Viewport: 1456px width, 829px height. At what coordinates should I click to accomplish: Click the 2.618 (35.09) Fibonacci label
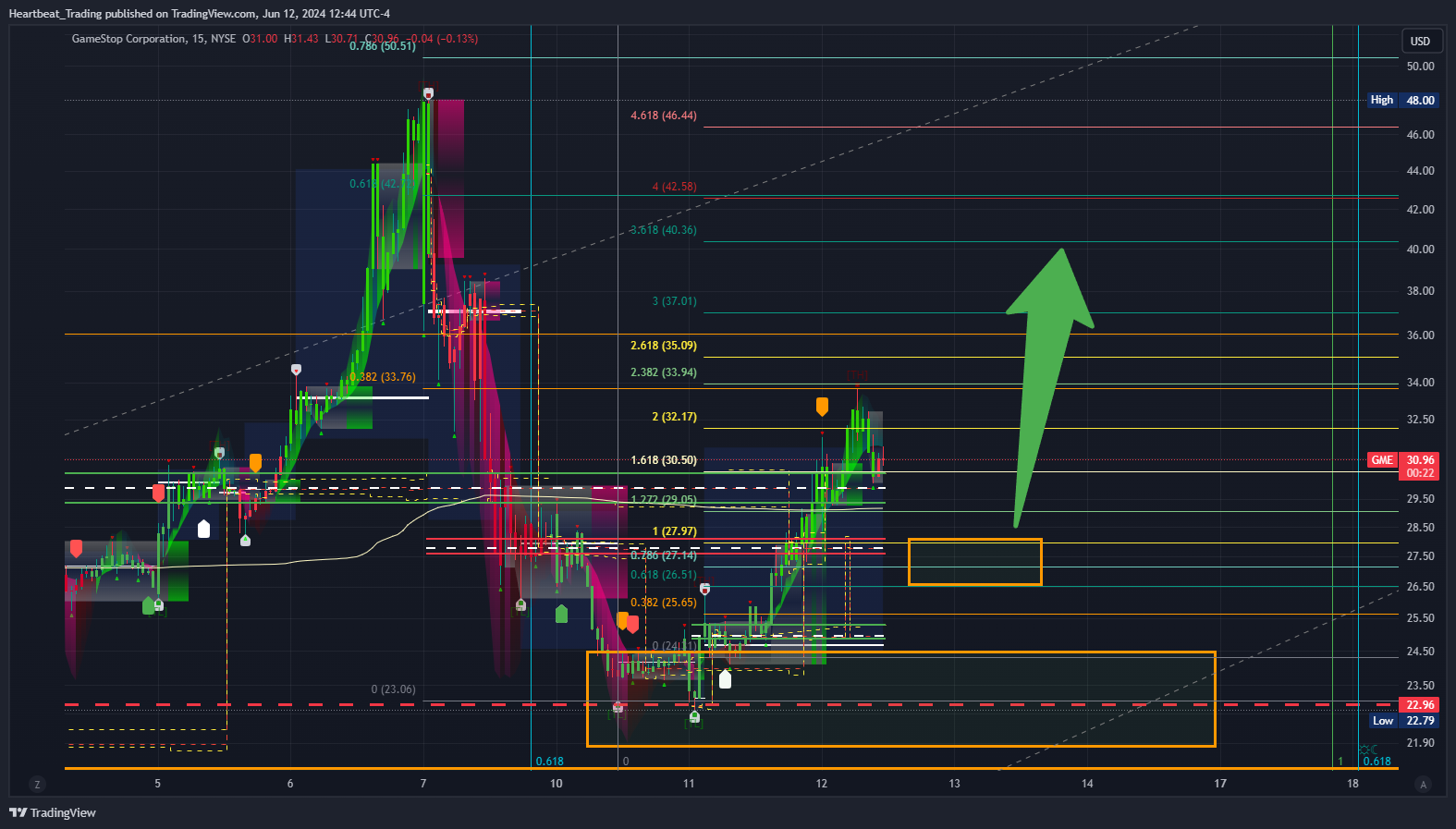[664, 346]
